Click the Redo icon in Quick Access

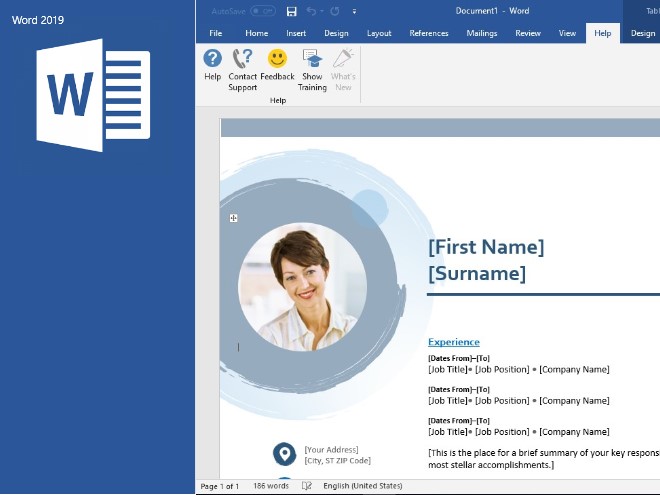point(333,11)
